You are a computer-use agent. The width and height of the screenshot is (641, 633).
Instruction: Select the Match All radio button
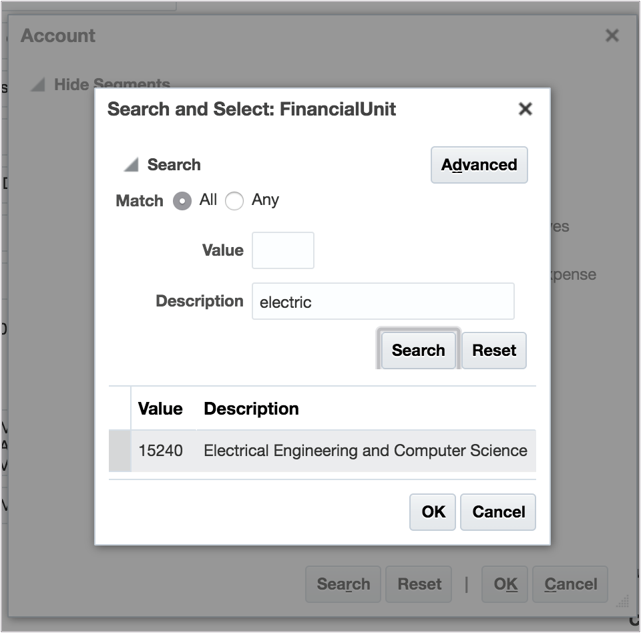click(x=183, y=201)
